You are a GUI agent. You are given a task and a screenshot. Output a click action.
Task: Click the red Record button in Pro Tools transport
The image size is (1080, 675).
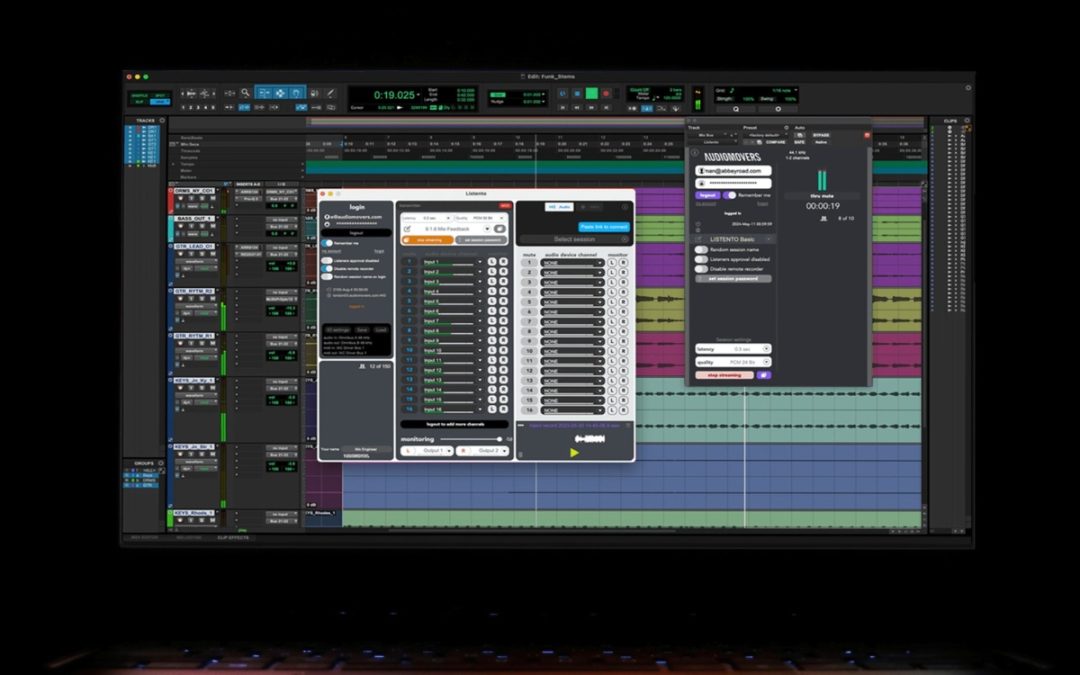point(606,94)
